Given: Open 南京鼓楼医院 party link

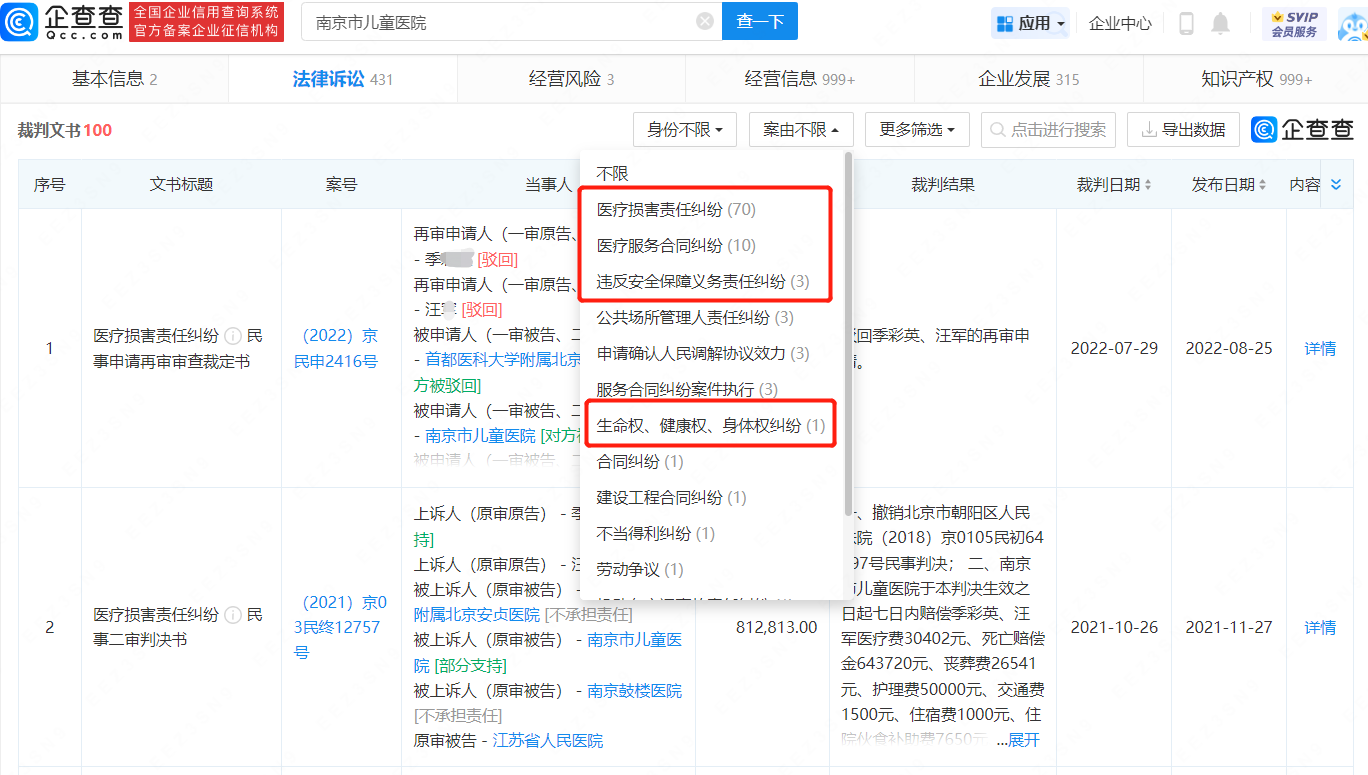Looking at the screenshot, I should (x=634, y=690).
